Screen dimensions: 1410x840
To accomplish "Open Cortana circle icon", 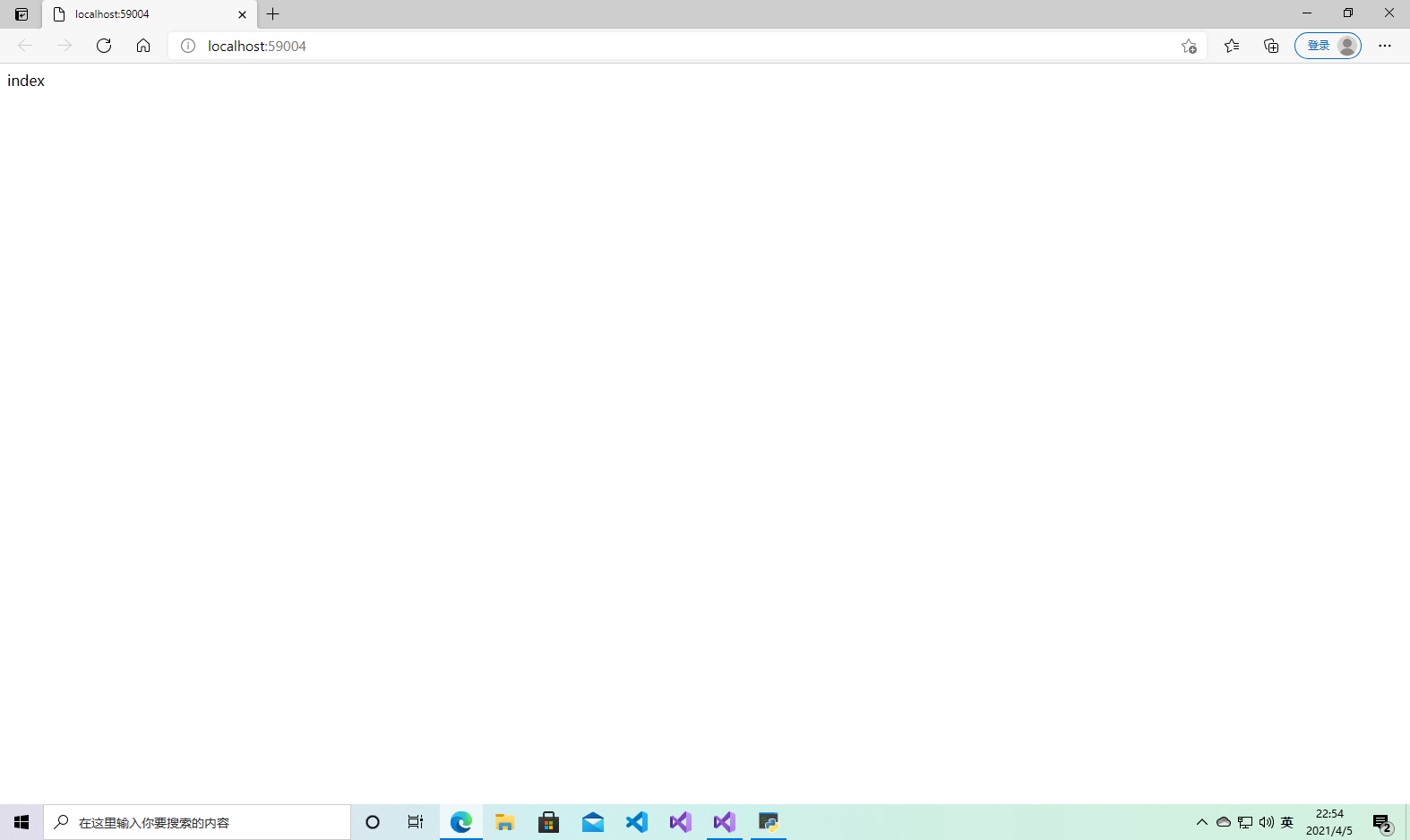I will pos(373,822).
